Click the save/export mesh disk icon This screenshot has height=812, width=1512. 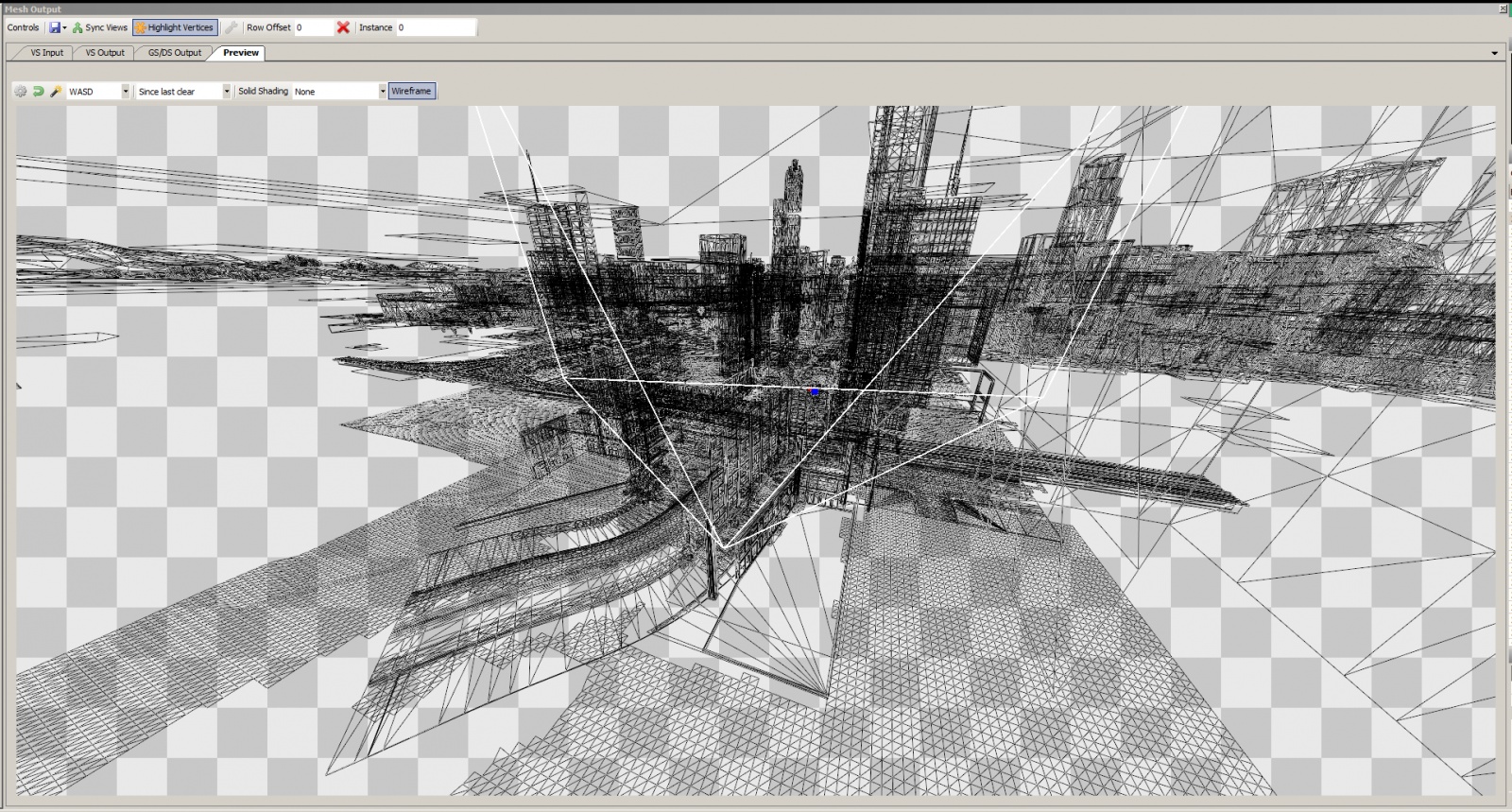point(55,27)
